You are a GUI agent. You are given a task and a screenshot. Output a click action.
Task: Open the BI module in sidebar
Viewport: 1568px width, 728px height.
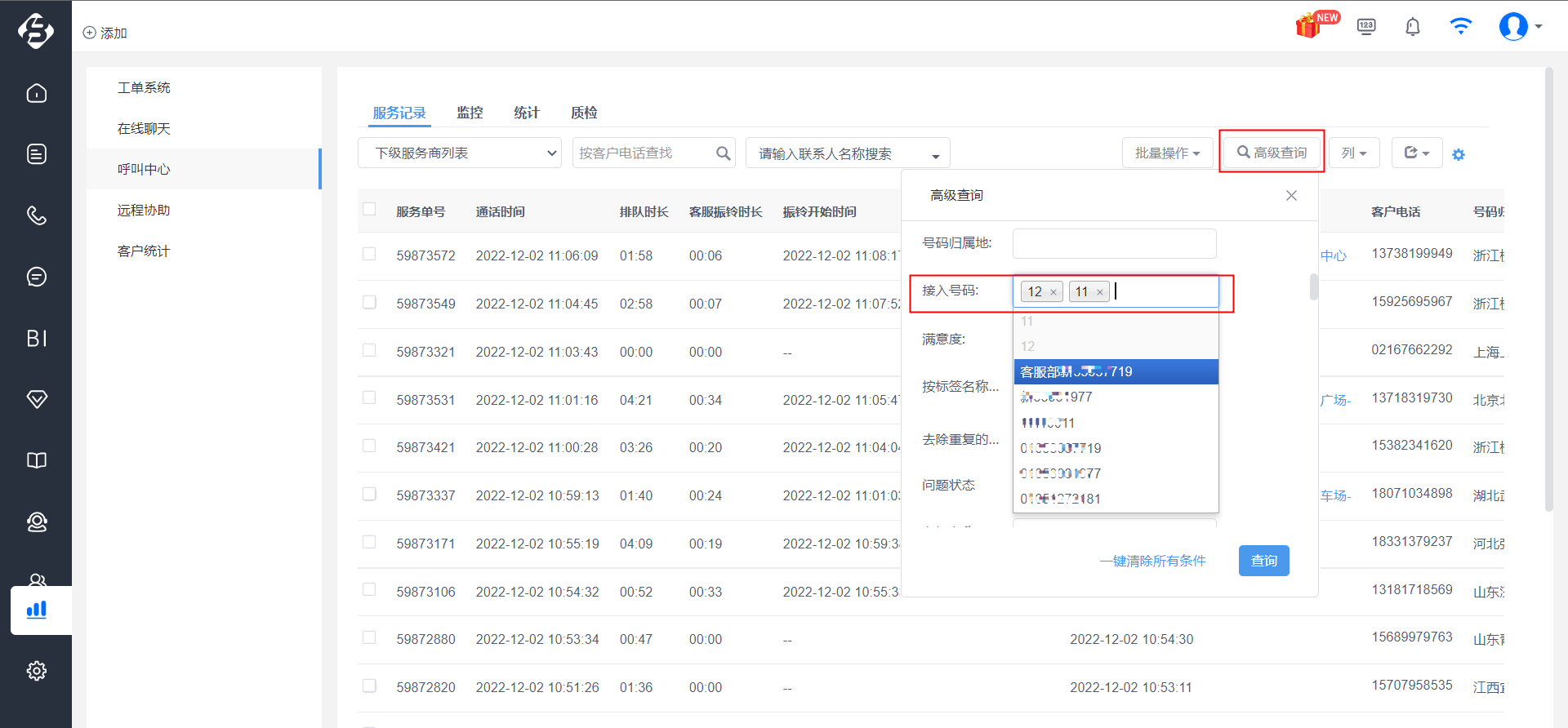pyautogui.click(x=37, y=338)
